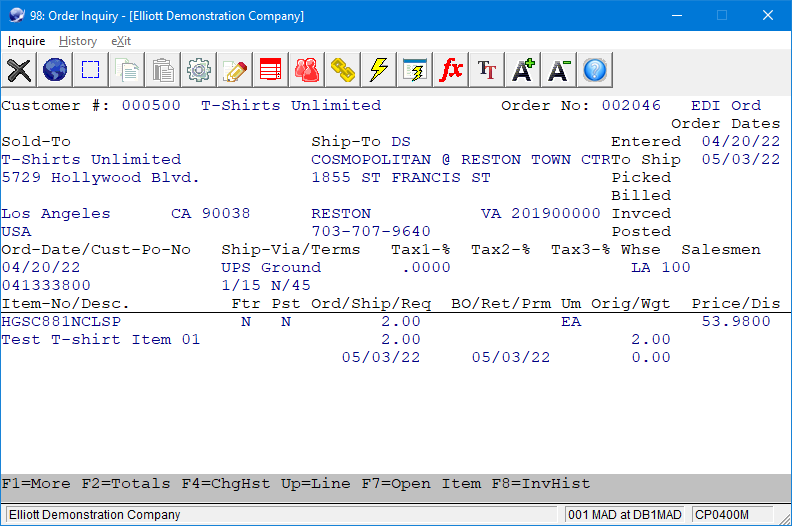Click the EDI Ord label
The image size is (792, 526).
click(726, 105)
